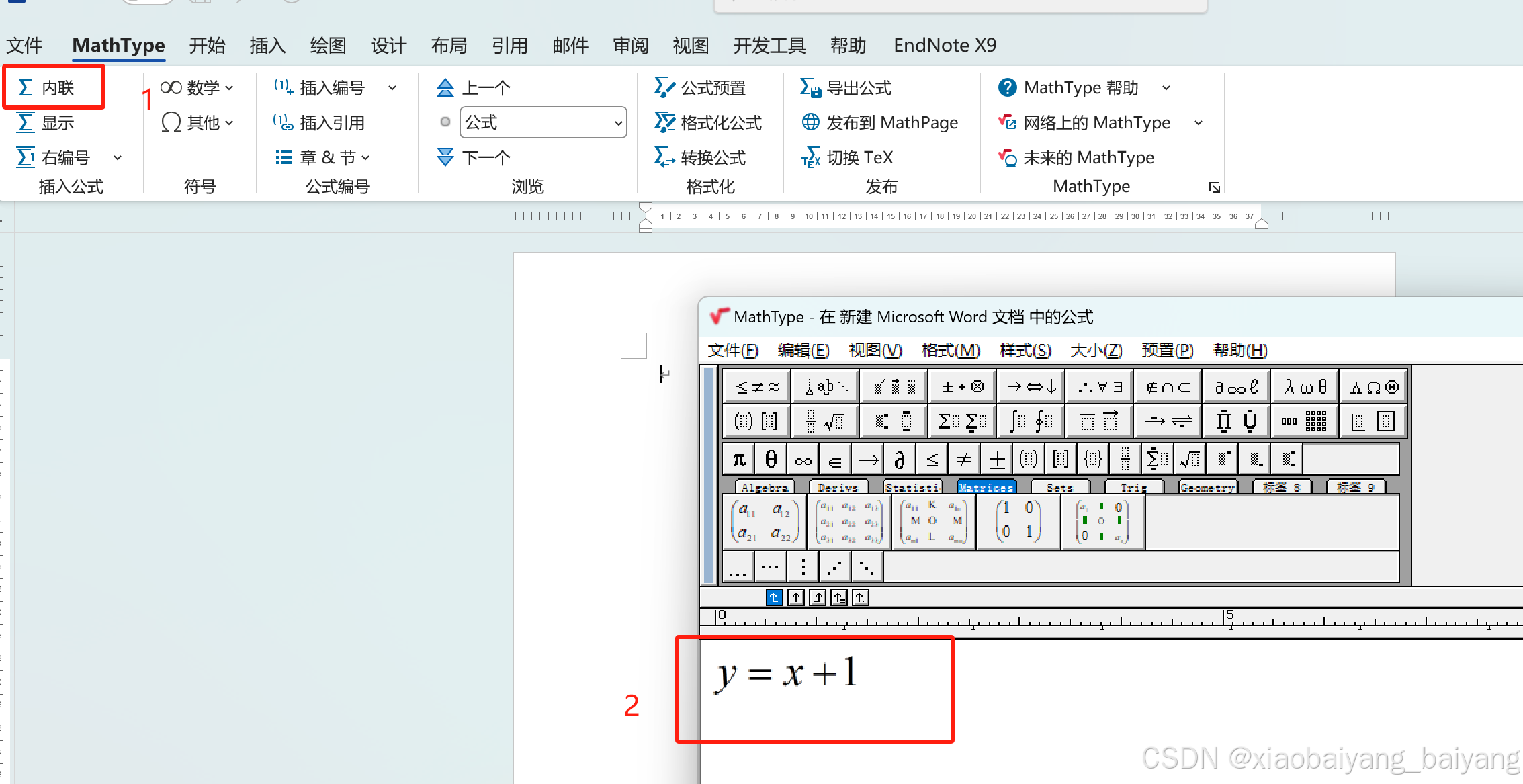Select the radio button beside the 公式 combo box

coord(445,122)
